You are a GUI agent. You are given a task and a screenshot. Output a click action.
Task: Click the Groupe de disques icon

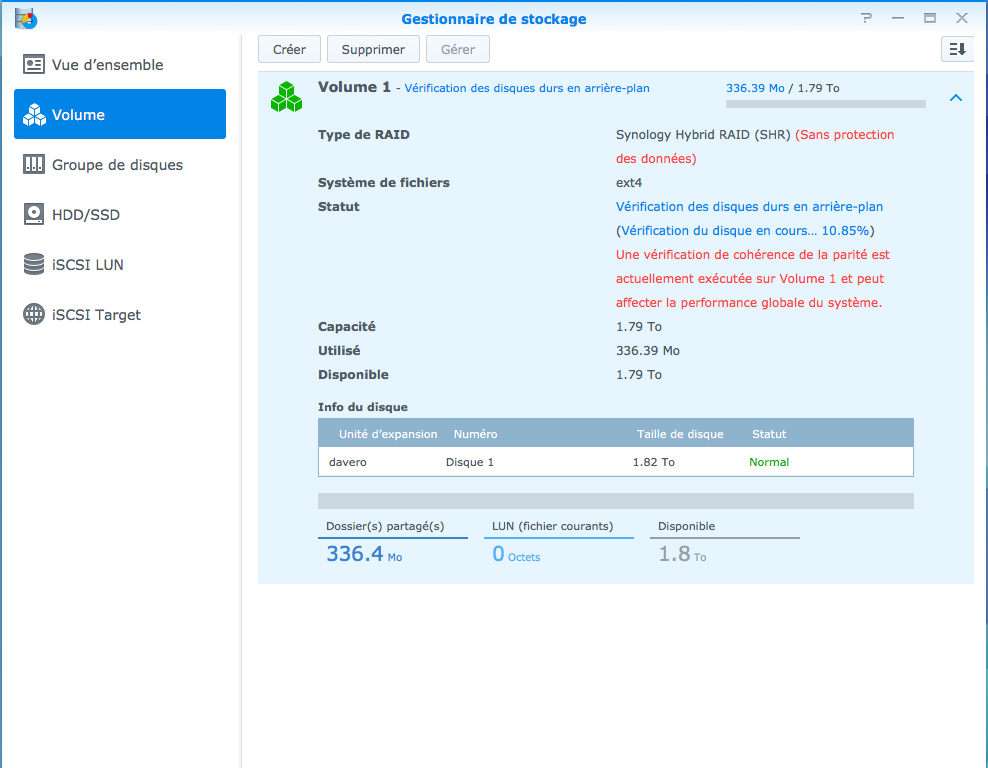pyautogui.click(x=33, y=164)
